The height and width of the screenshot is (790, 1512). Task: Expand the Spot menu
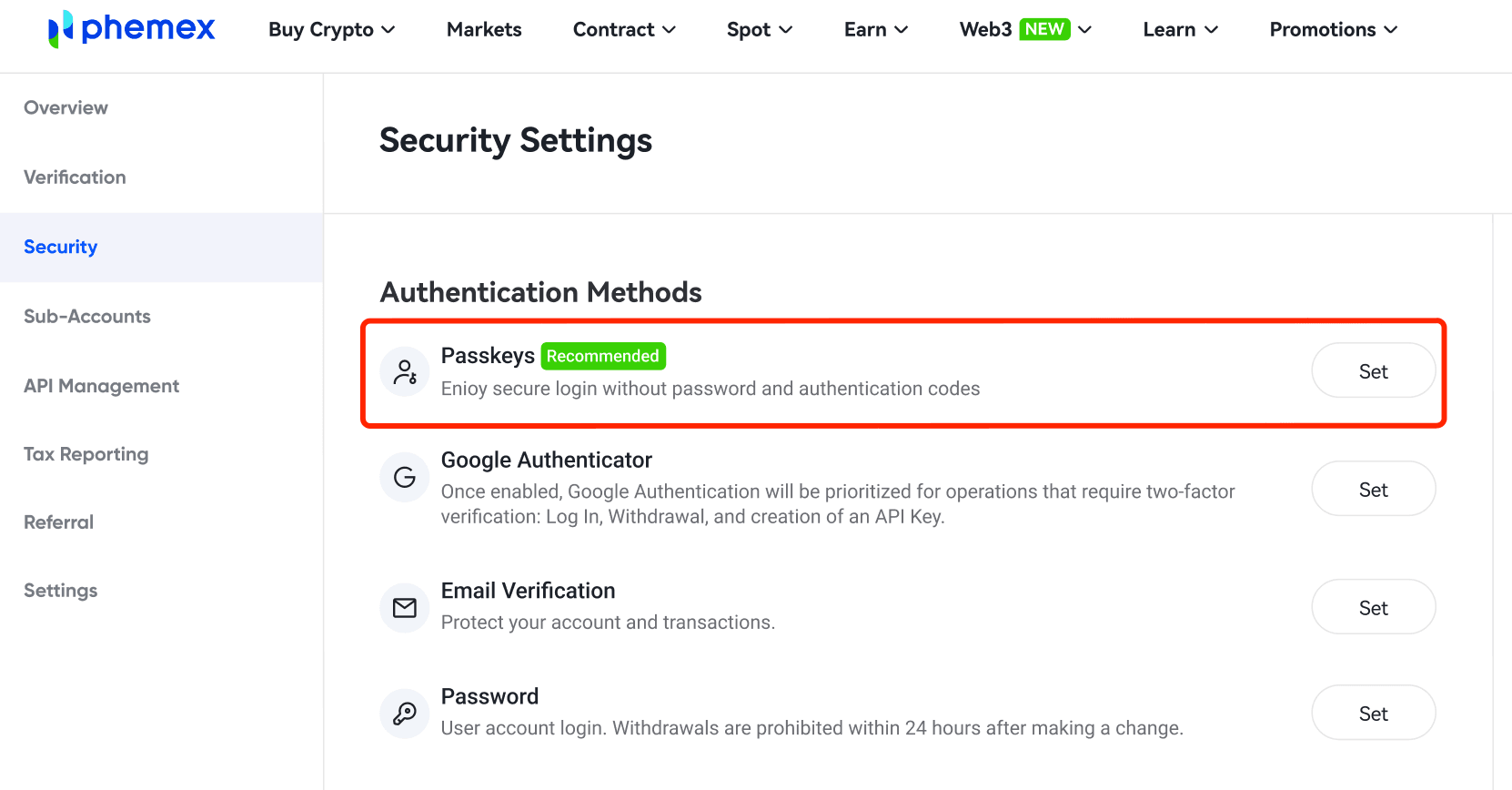tap(759, 30)
